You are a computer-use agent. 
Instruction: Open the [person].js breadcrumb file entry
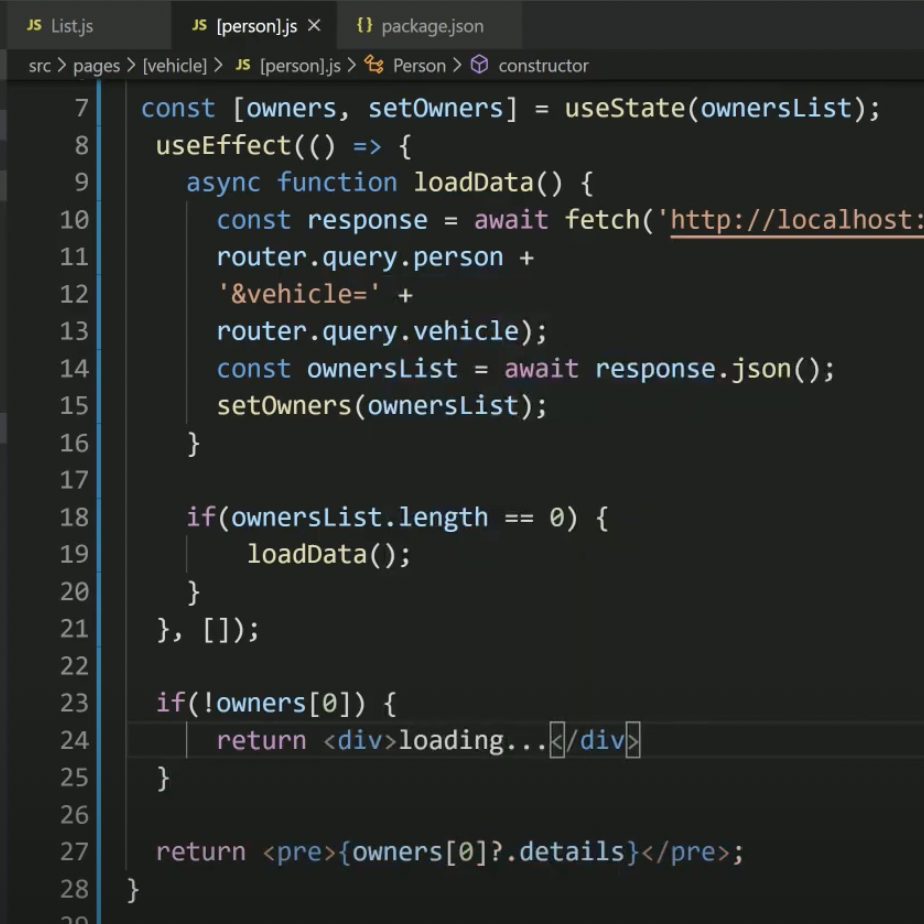coord(301,65)
